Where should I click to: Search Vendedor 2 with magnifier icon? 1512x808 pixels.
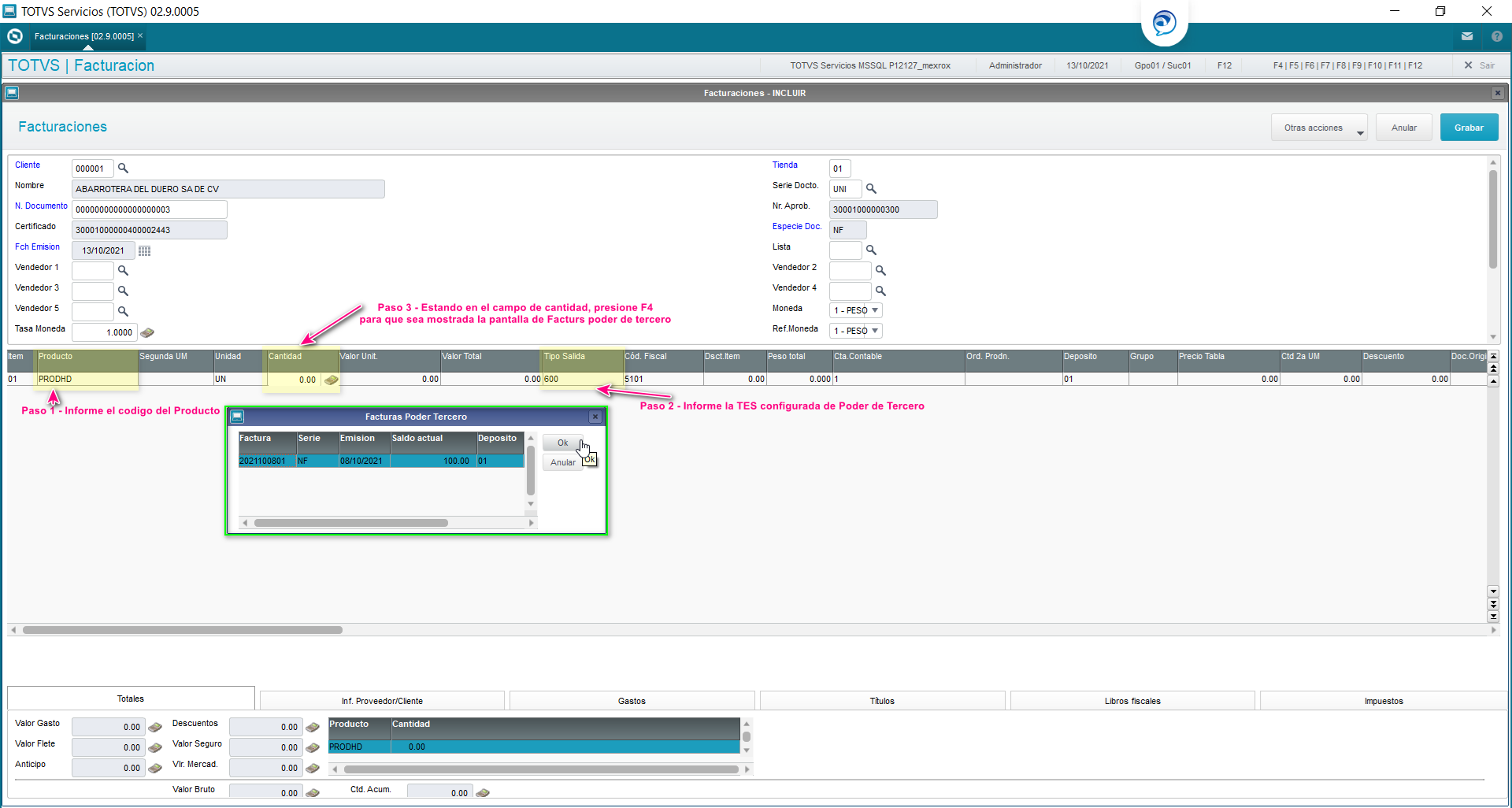click(x=880, y=271)
